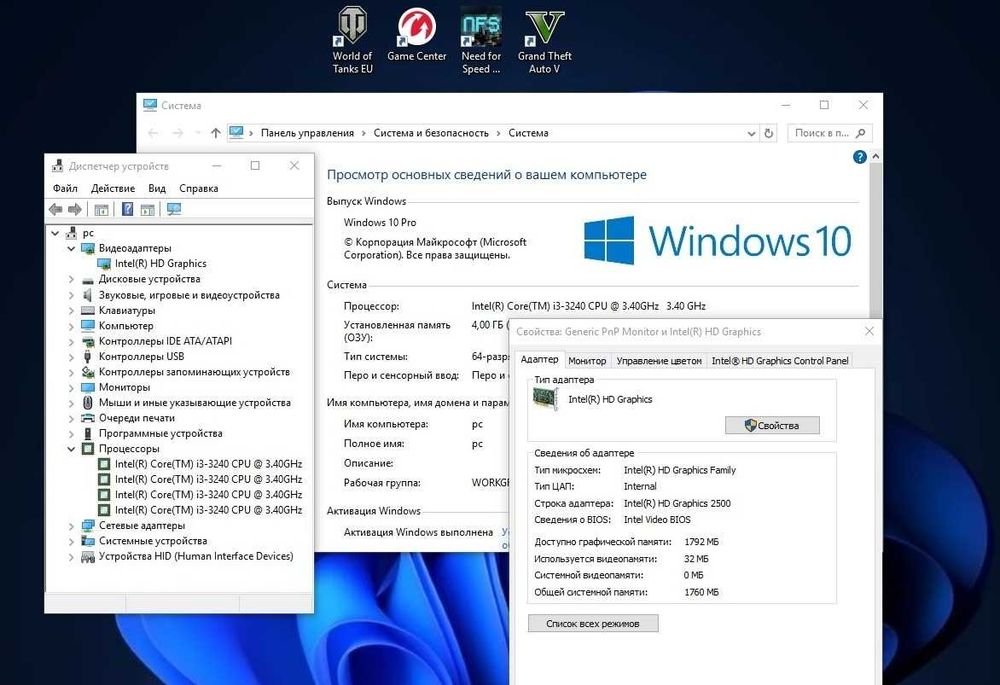Click the Windows 10 Pro edition text
The width and height of the screenshot is (1000, 685).
pos(379,222)
